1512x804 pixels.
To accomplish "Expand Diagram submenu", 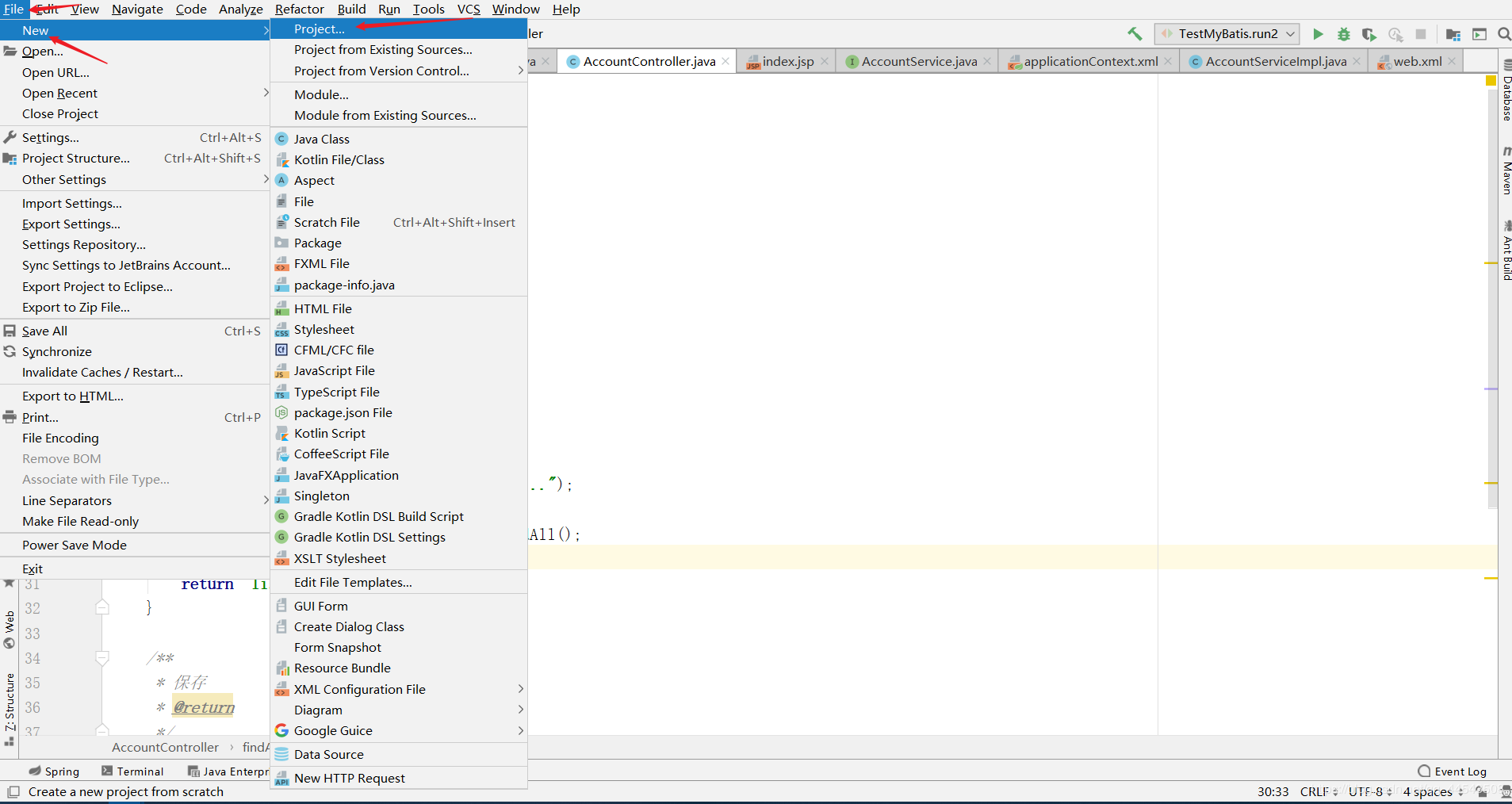I will coord(399,710).
